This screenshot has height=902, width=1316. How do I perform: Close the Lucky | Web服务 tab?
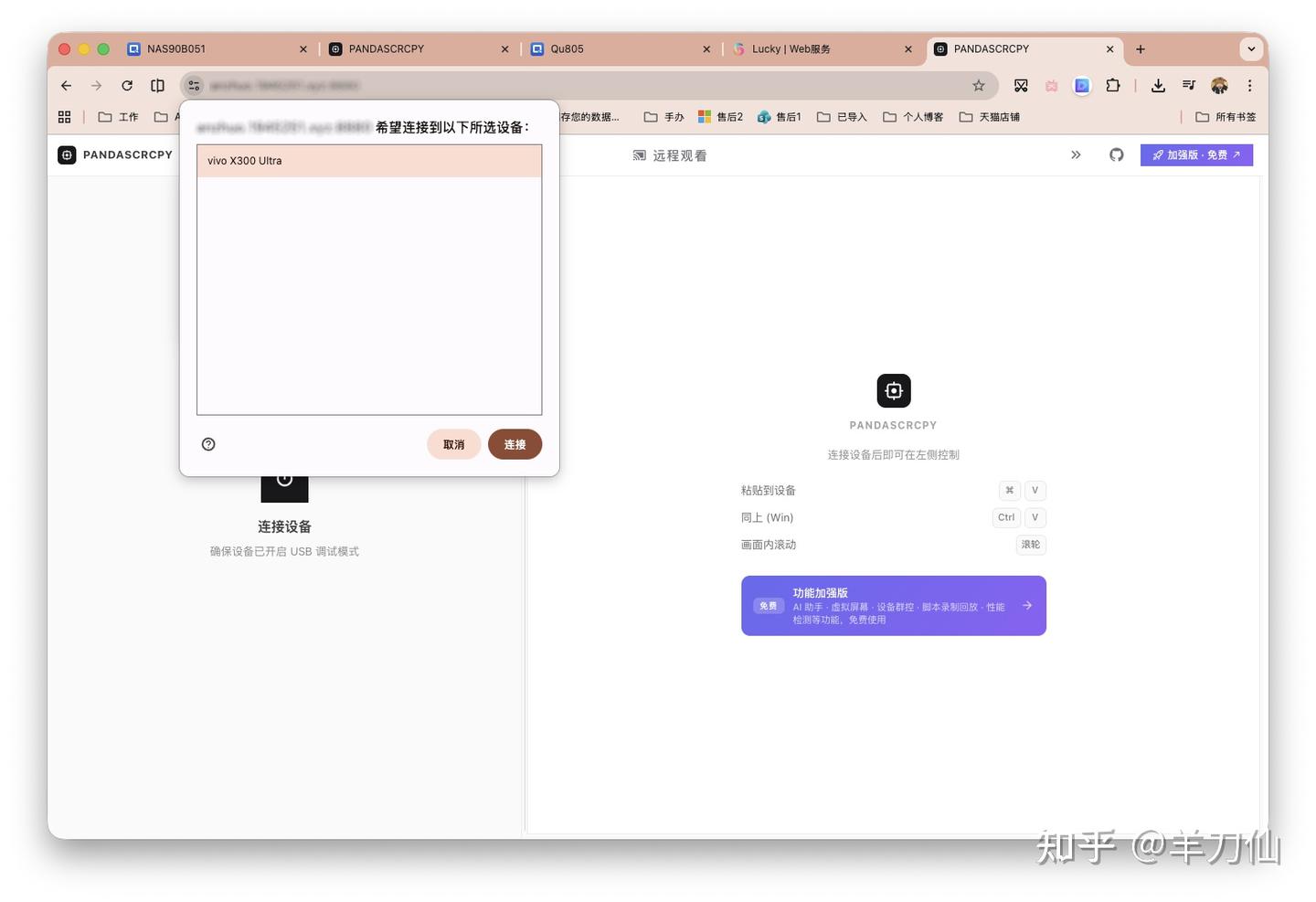coord(908,49)
